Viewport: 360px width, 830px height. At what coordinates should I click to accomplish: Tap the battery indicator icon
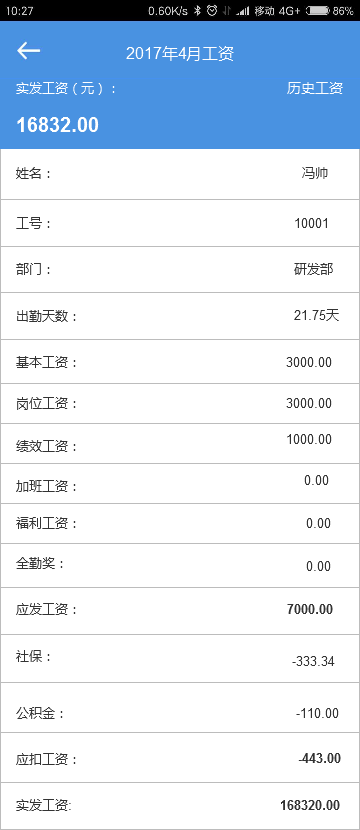(x=318, y=11)
